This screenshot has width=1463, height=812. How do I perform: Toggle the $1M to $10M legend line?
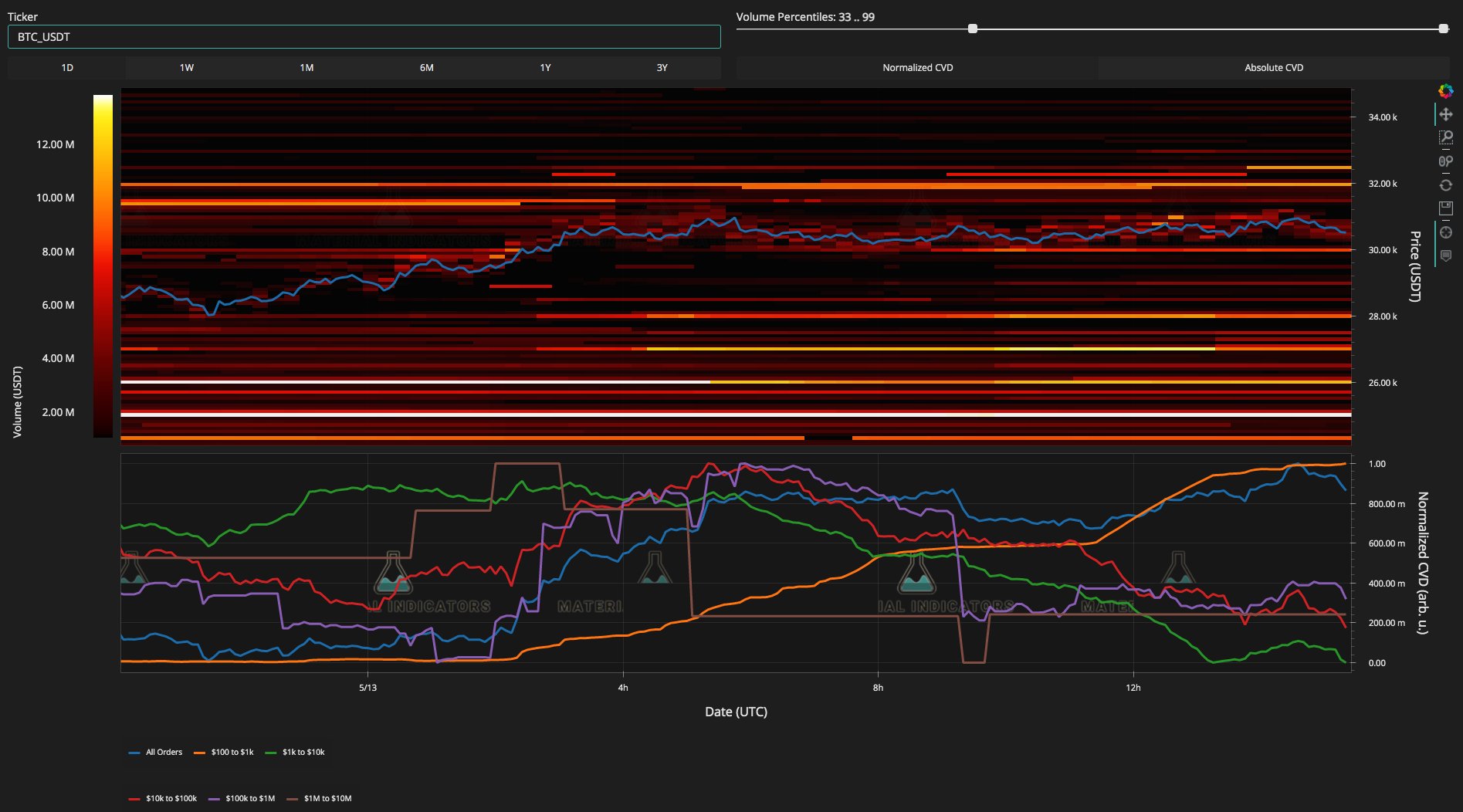pyautogui.click(x=319, y=798)
